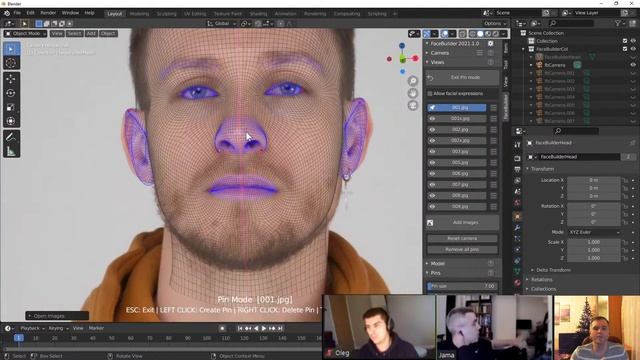This screenshot has width=640, height=360.
Task: Open FaceBuilder settings gear icon
Action: click(x=491, y=43)
